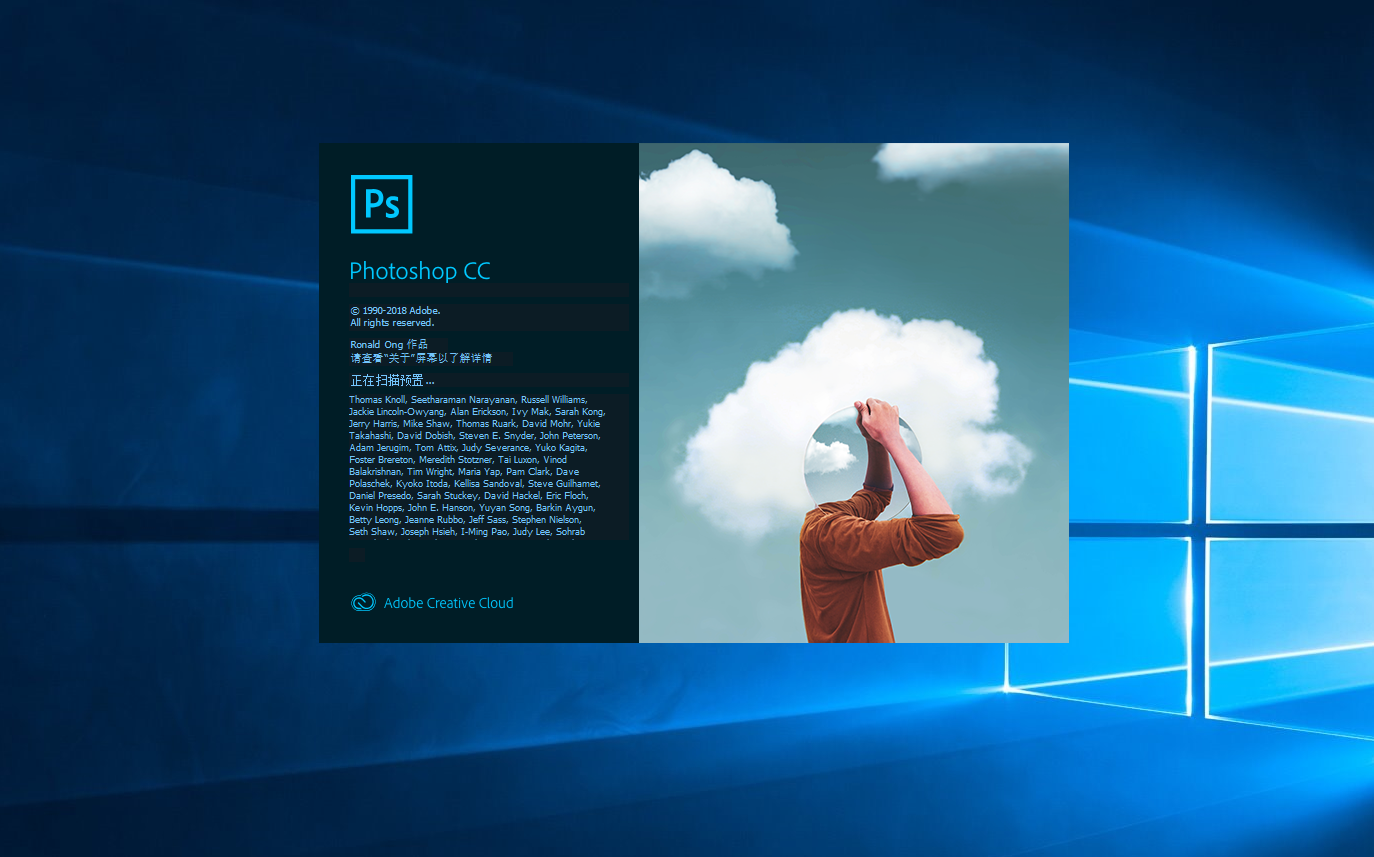The width and height of the screenshot is (1374, 857).
Task: Click the "请查看“关于”屏幕以了解详情" line
Action: (421, 358)
